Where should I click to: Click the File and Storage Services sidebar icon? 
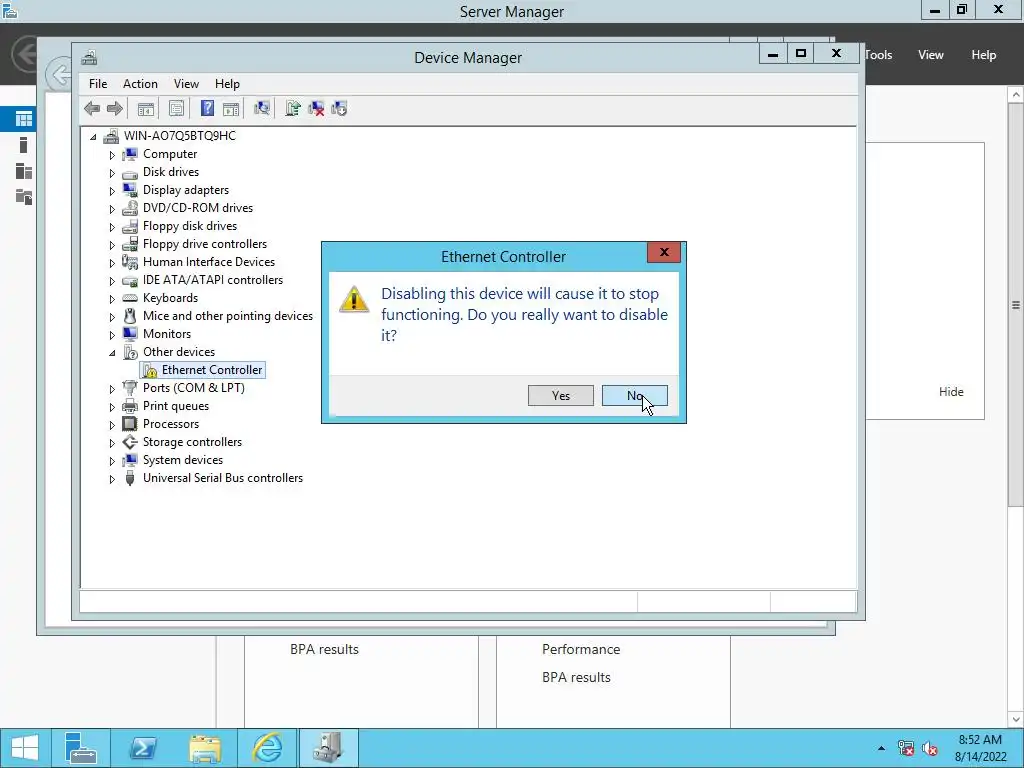pos(24,197)
